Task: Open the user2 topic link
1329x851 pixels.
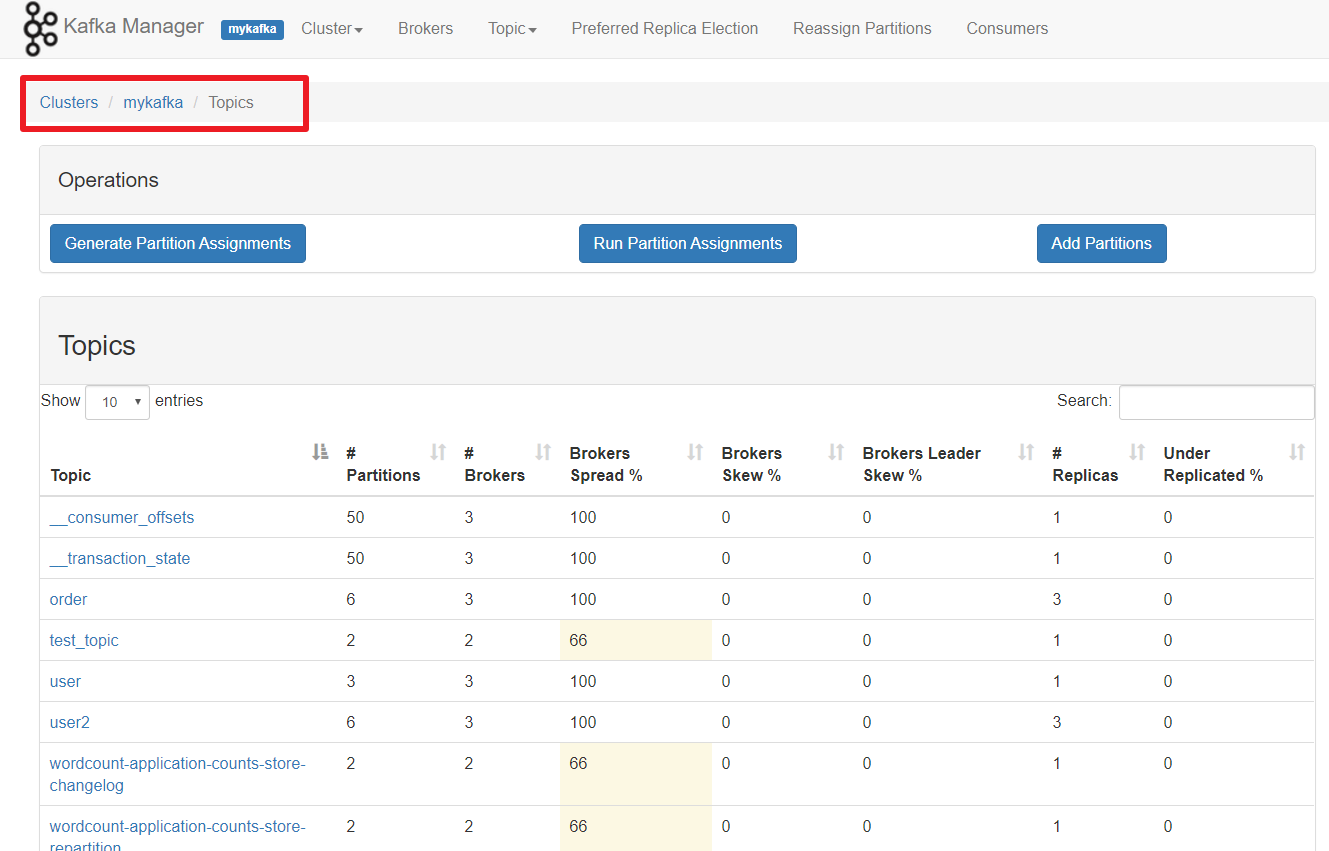Action: point(70,722)
